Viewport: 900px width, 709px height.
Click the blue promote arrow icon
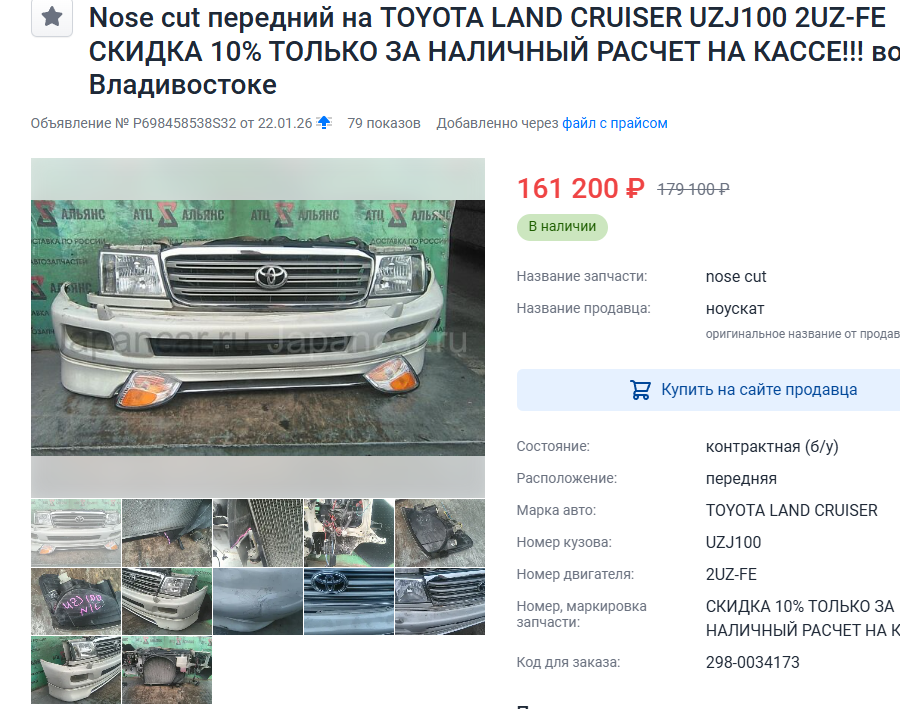[324, 122]
